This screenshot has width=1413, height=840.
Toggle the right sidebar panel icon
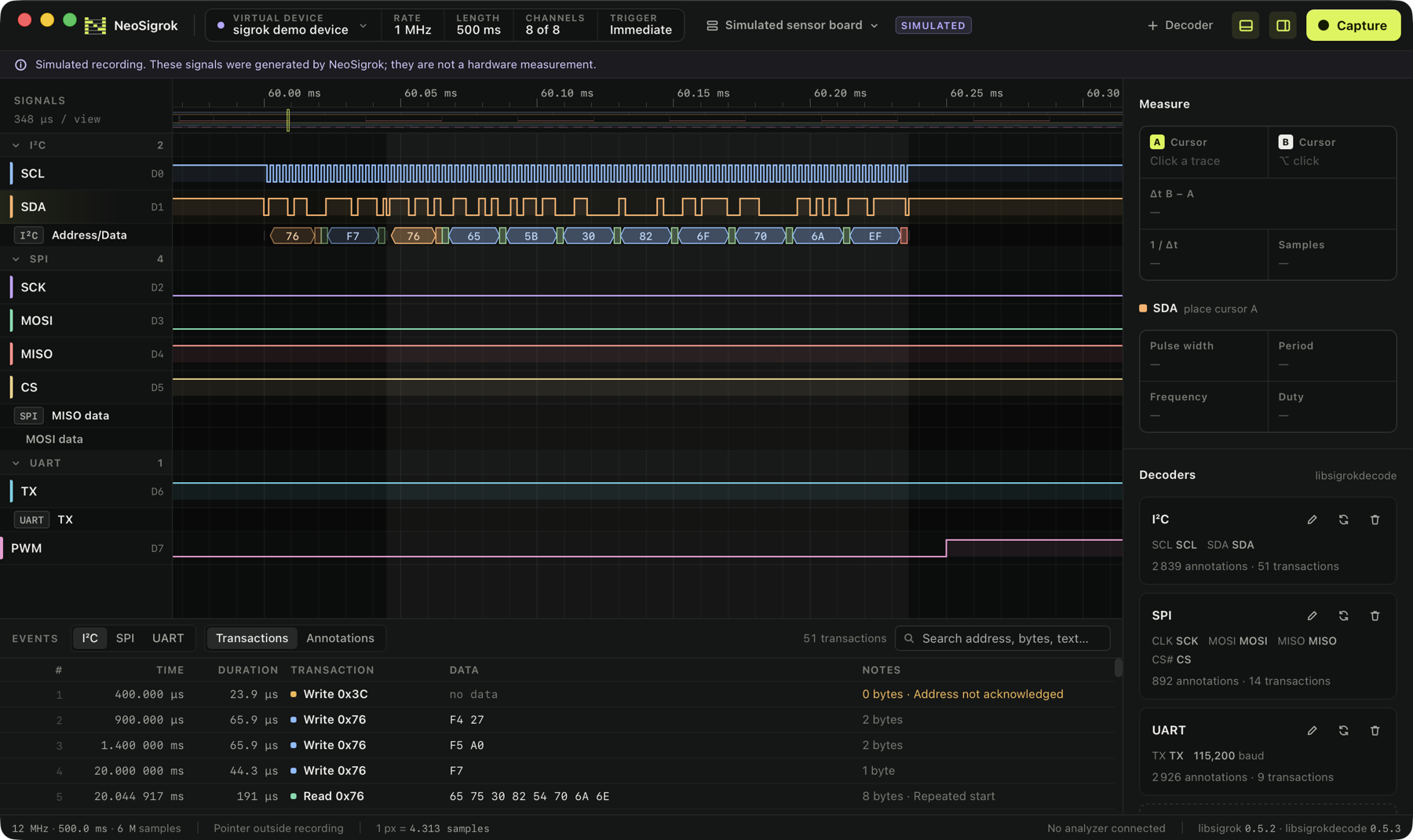tap(1283, 25)
